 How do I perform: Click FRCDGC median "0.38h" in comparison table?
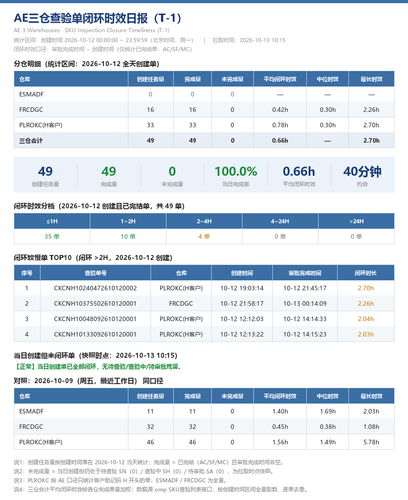tap(328, 427)
